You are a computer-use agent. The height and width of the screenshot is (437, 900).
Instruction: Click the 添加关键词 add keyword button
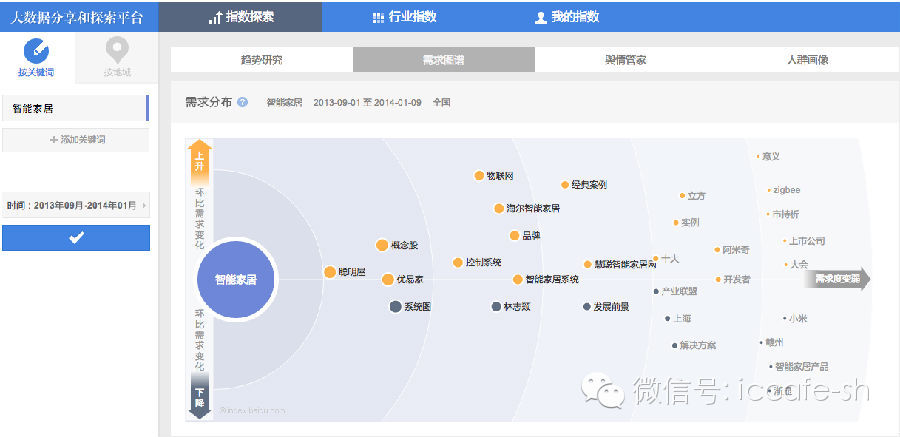pos(76,140)
